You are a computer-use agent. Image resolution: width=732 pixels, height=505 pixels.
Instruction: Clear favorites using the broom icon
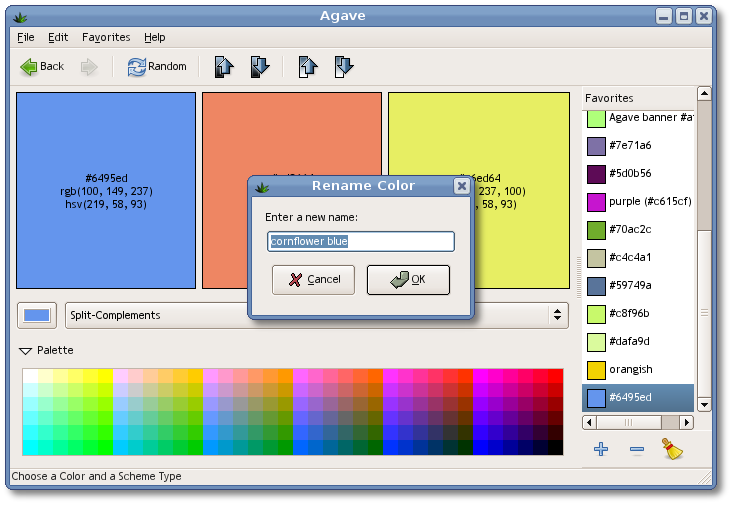pyautogui.click(x=673, y=450)
